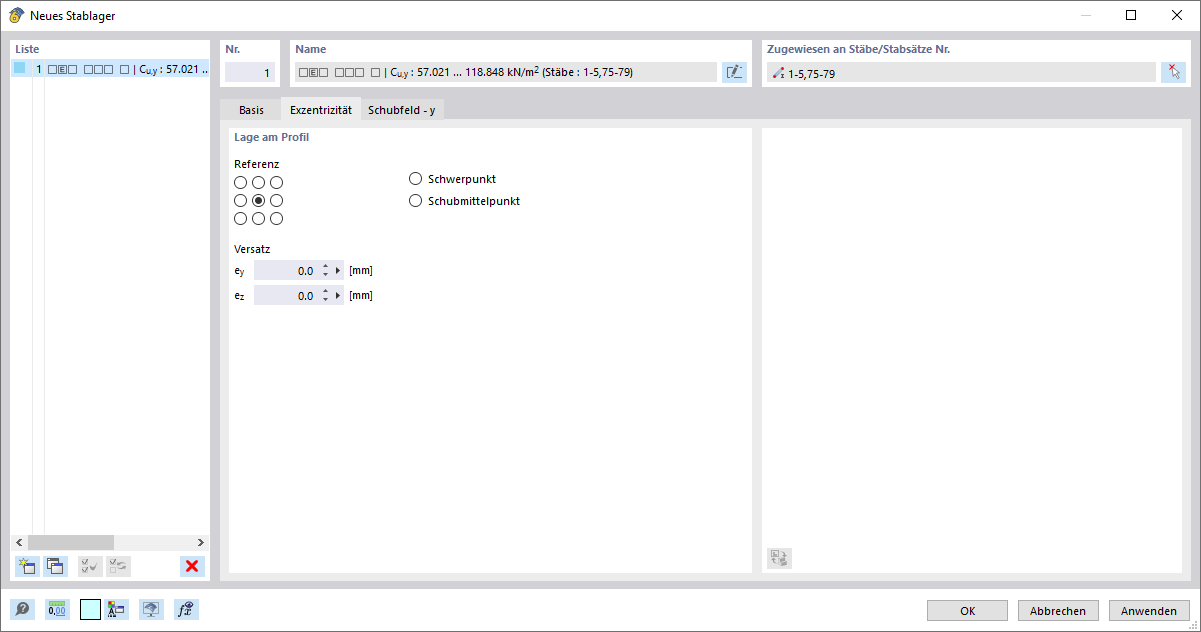Click the display monitor view icon

tap(151, 609)
